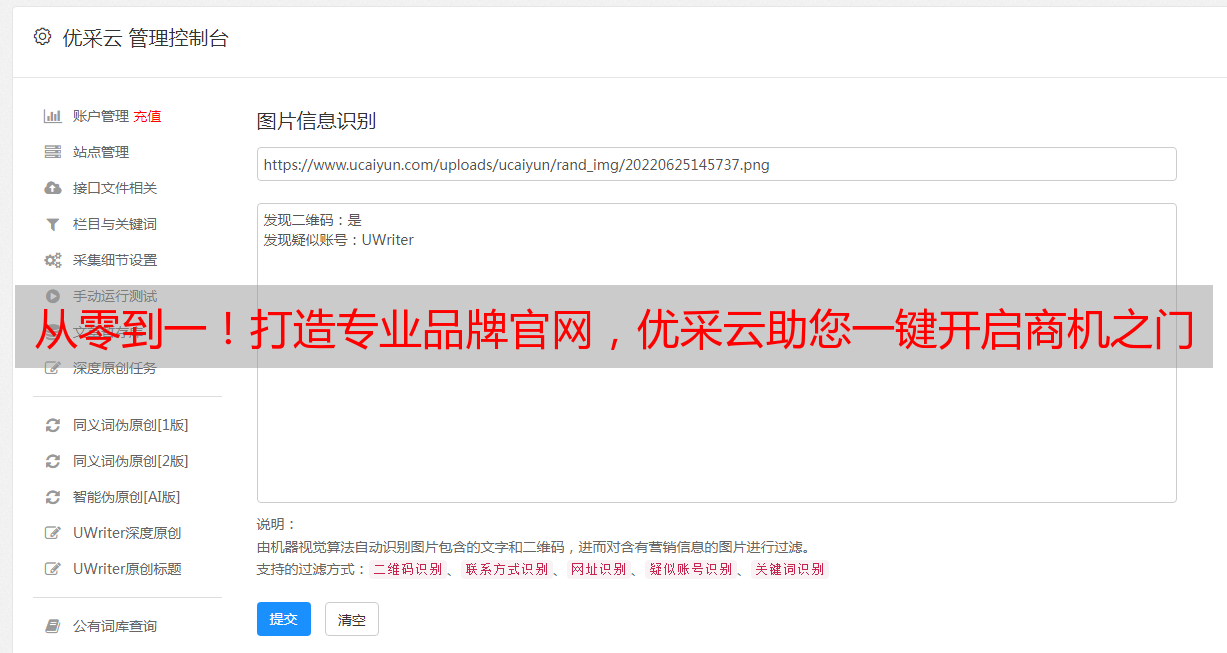
Task: Open the 账户管理 menu item
Action: [x=101, y=116]
